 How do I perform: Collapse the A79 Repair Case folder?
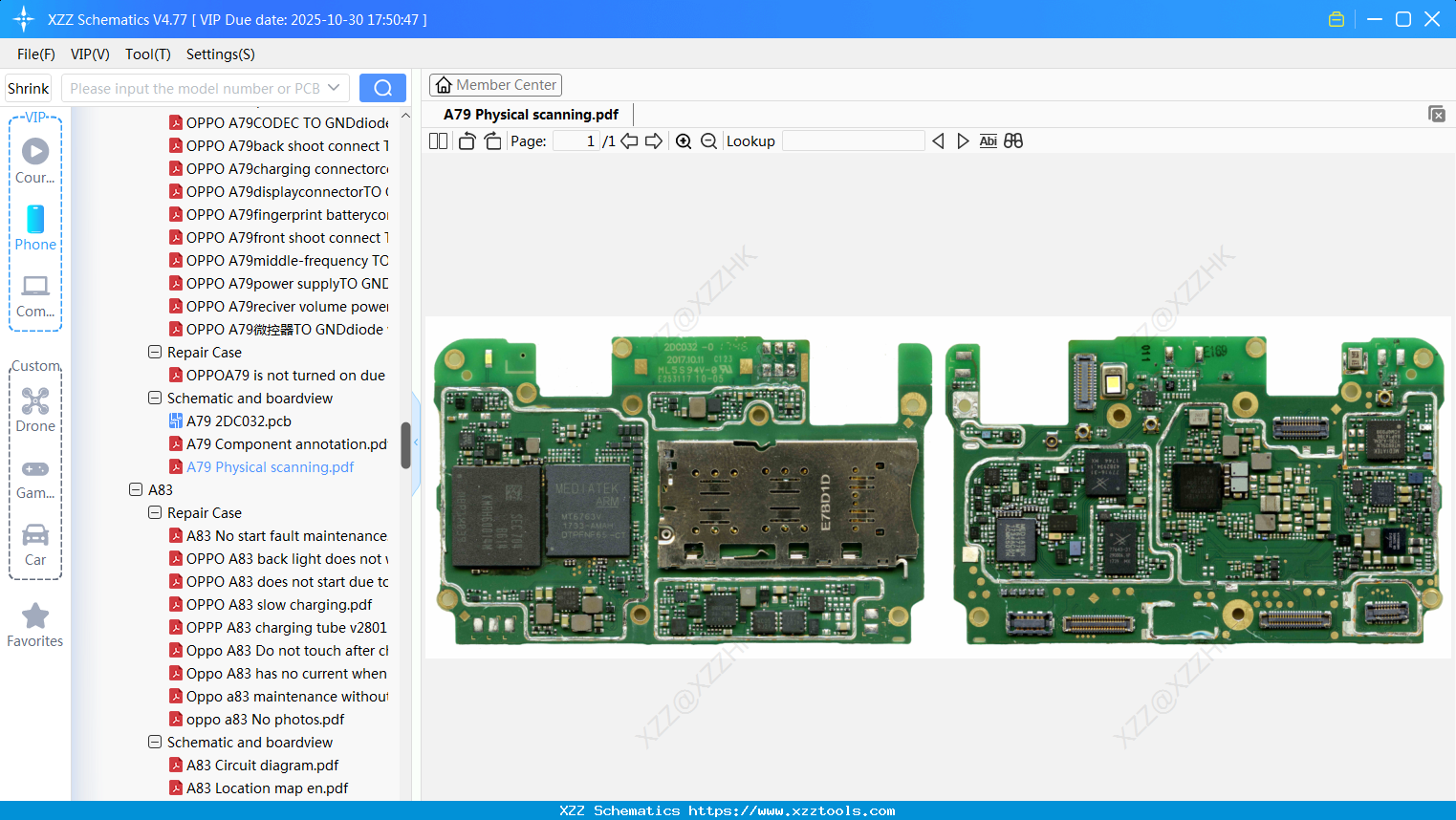point(155,353)
